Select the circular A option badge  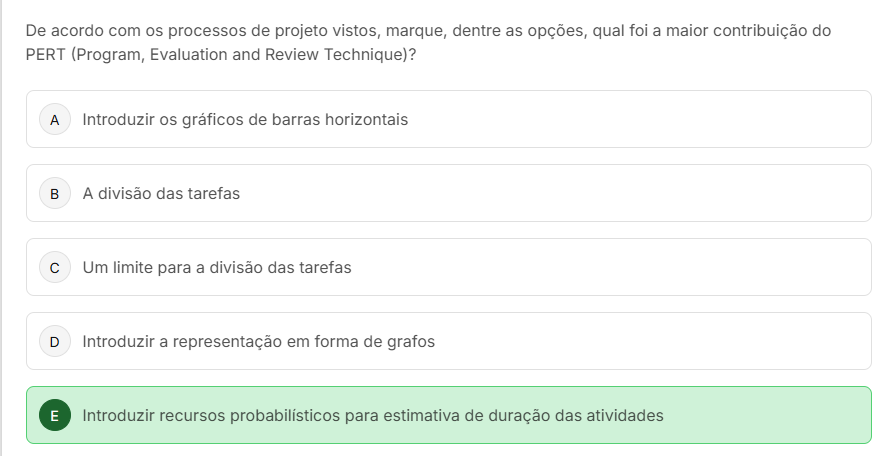tap(55, 120)
